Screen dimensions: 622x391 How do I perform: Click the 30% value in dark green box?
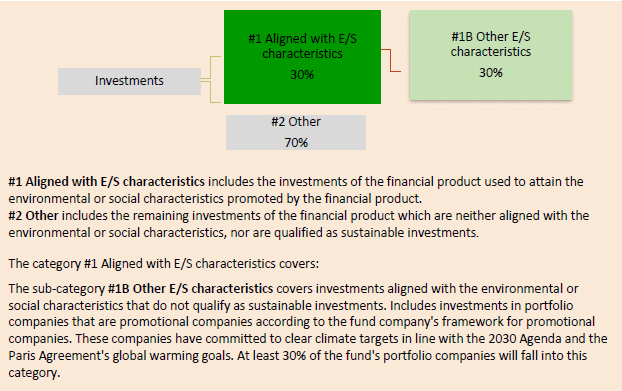coord(302,75)
